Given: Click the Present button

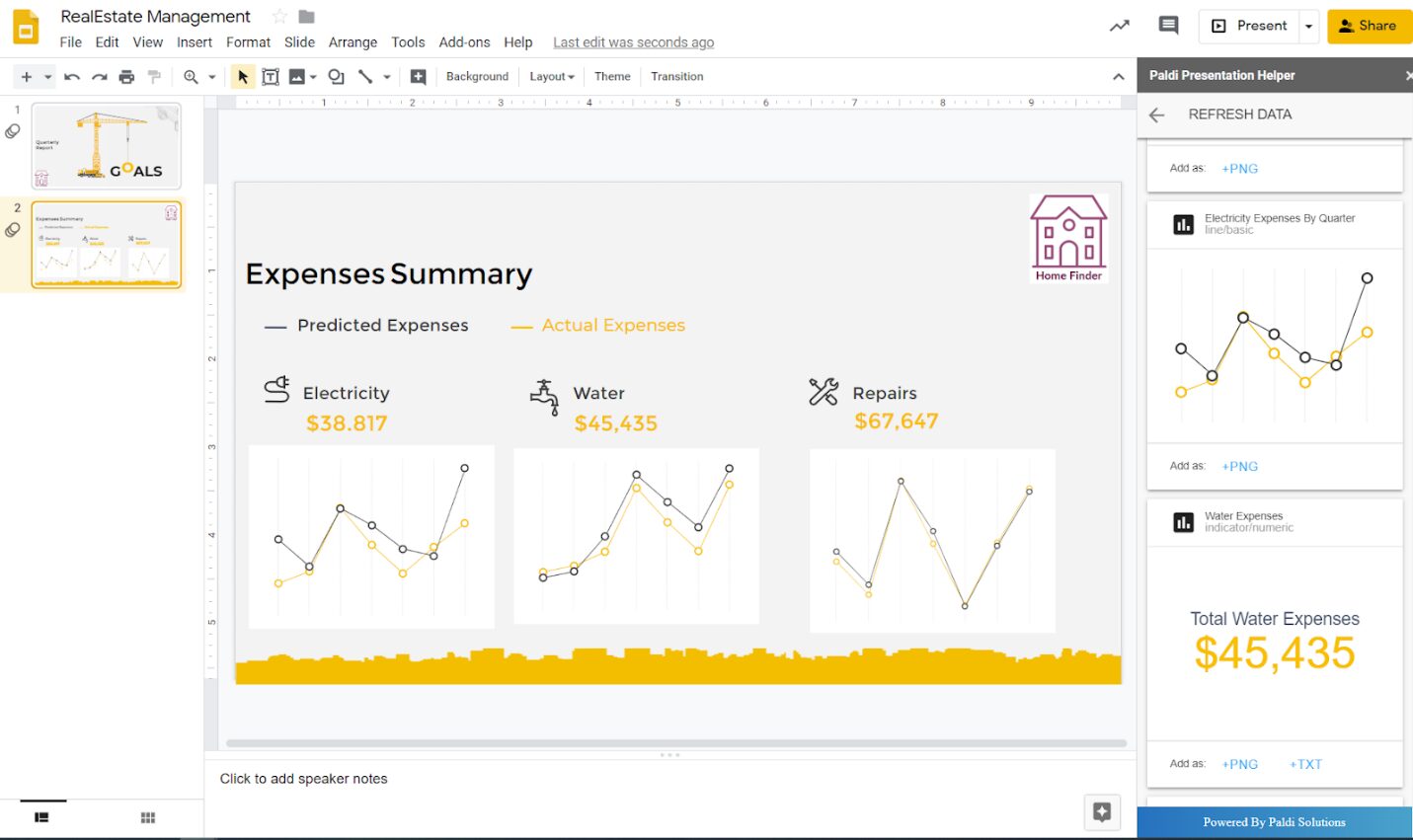Looking at the screenshot, I should click(x=1250, y=26).
